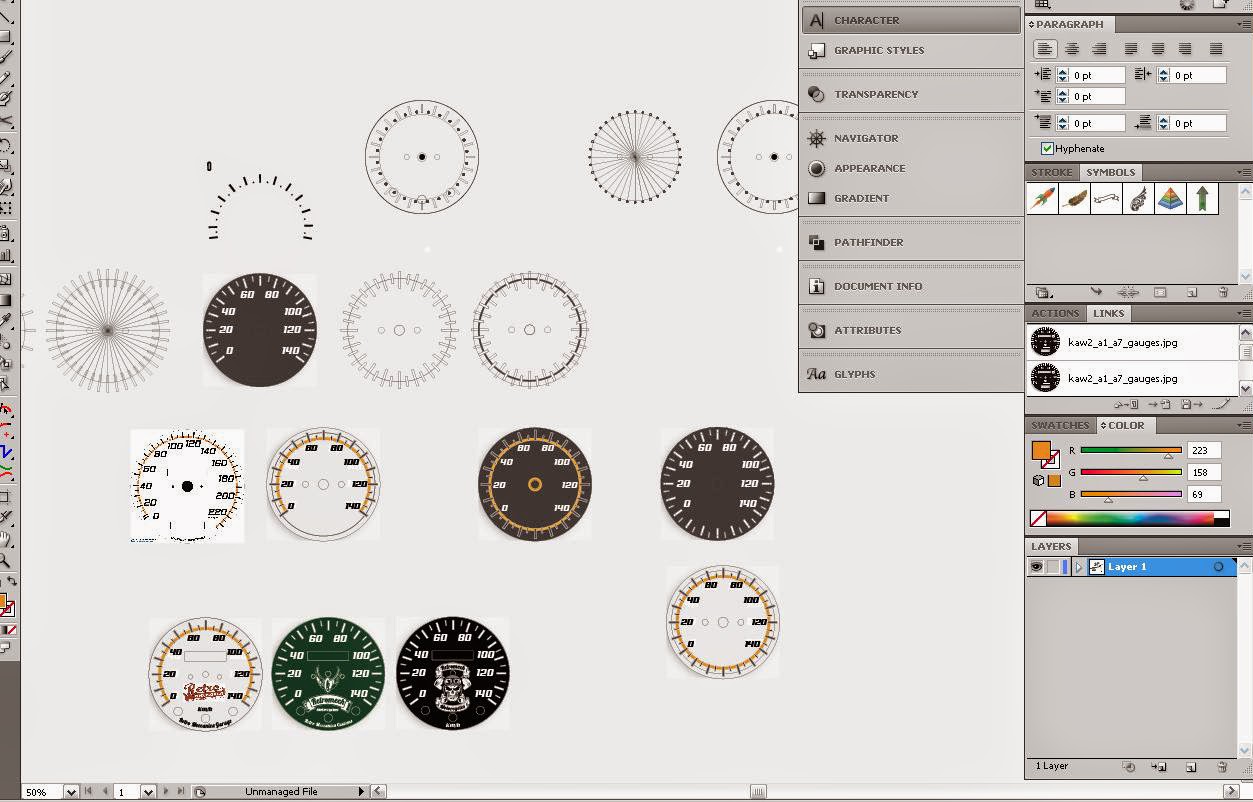Image resolution: width=1253 pixels, height=802 pixels.
Task: Switch to the Stroke tab
Action: pos(1052,173)
